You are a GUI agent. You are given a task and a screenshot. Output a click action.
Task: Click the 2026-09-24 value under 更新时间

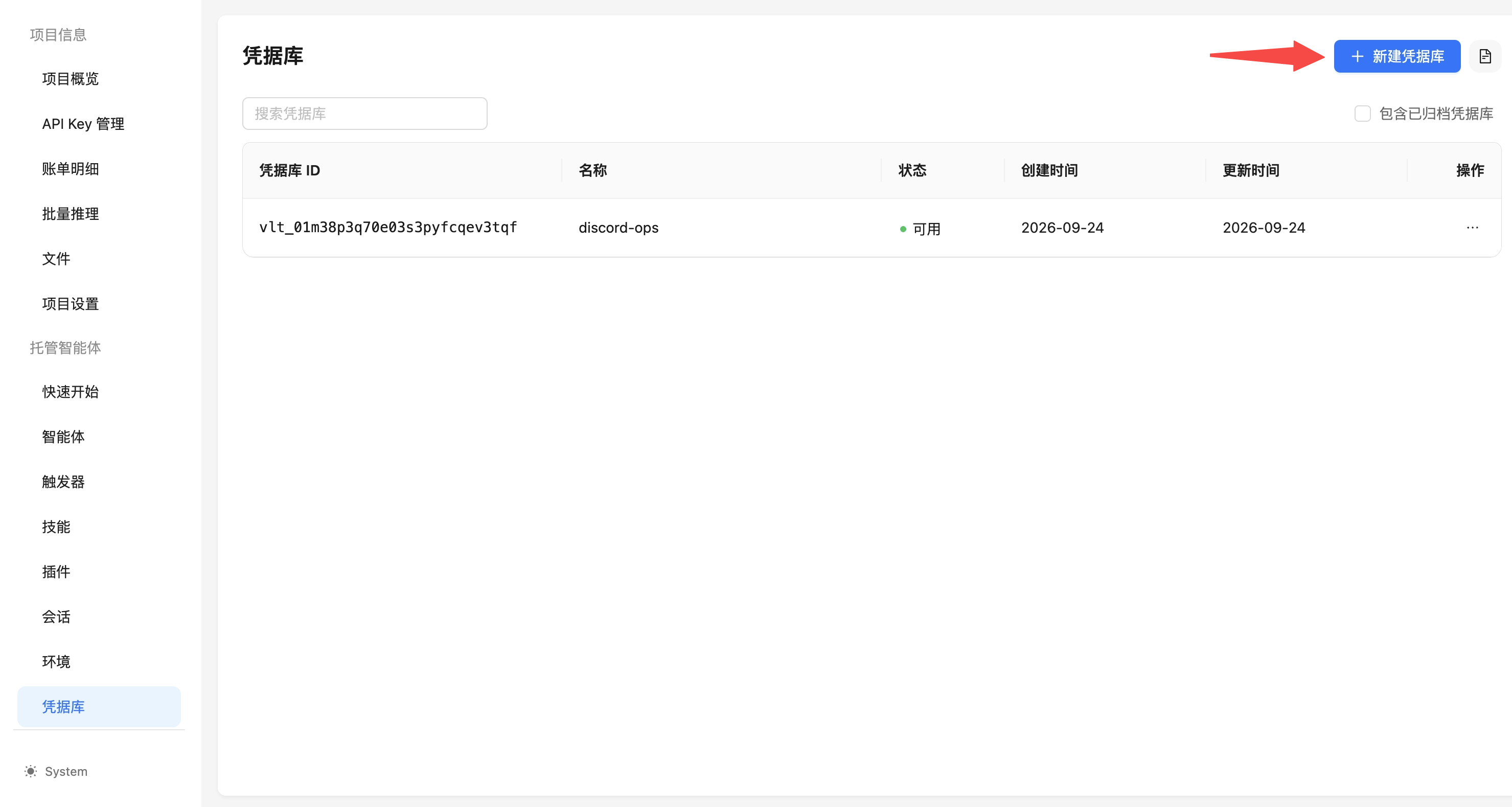[1264, 228]
